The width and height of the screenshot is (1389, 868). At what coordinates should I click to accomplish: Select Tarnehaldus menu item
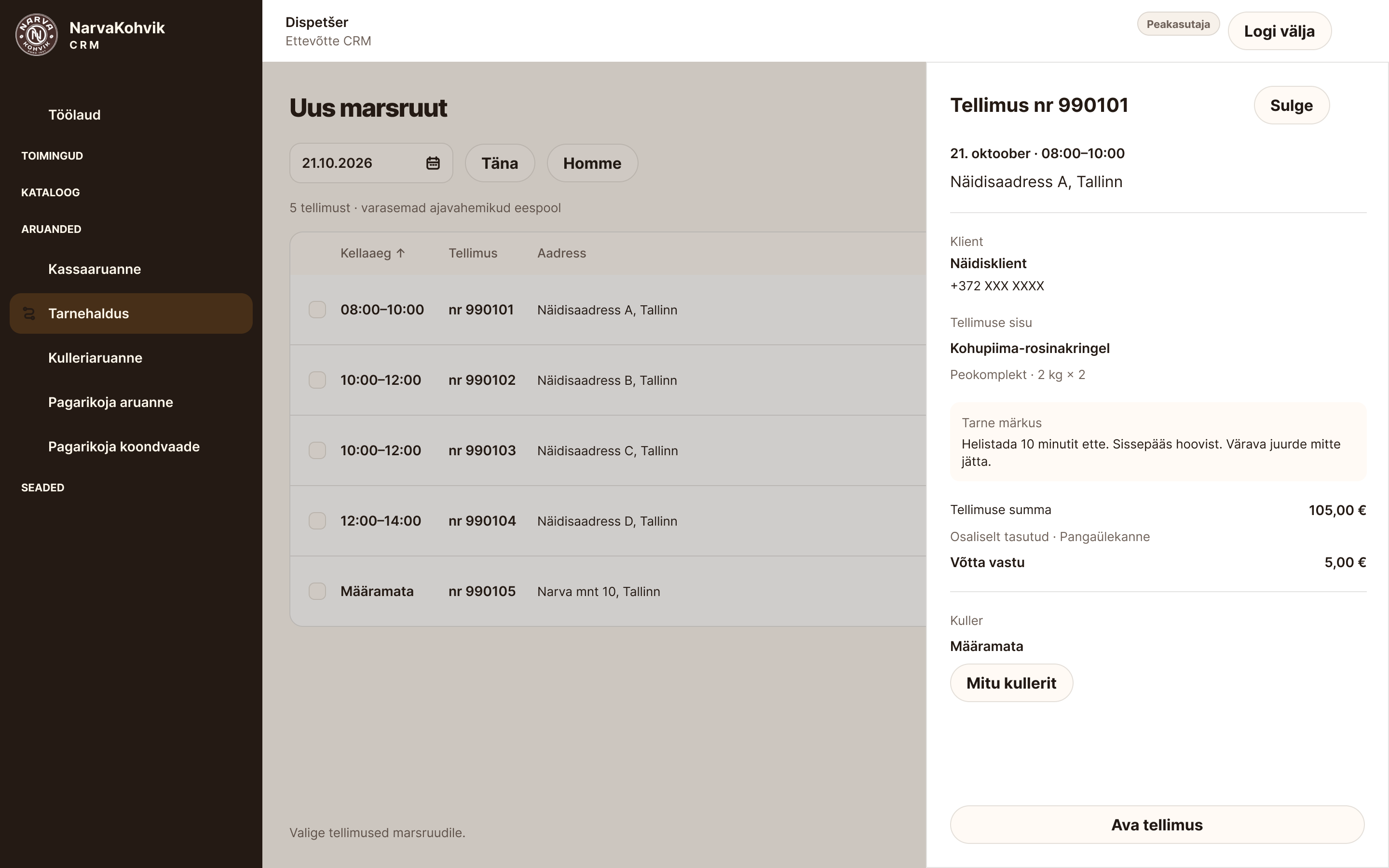(131, 313)
